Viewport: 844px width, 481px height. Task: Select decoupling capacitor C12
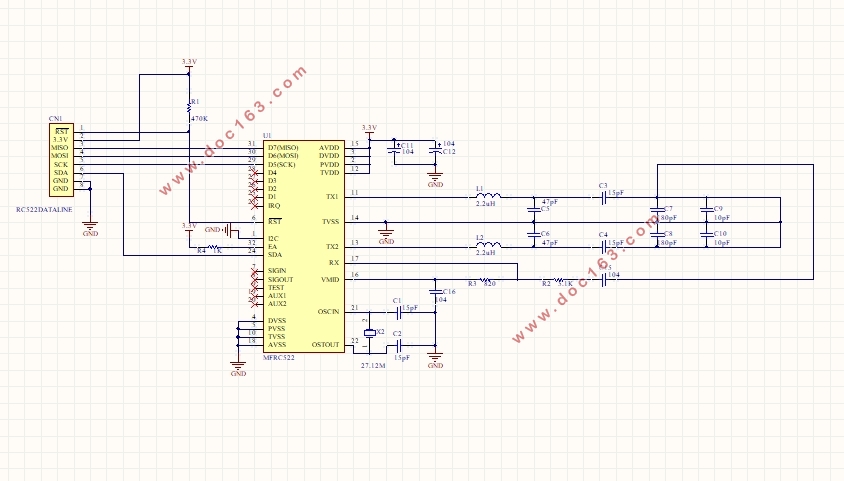pos(435,151)
